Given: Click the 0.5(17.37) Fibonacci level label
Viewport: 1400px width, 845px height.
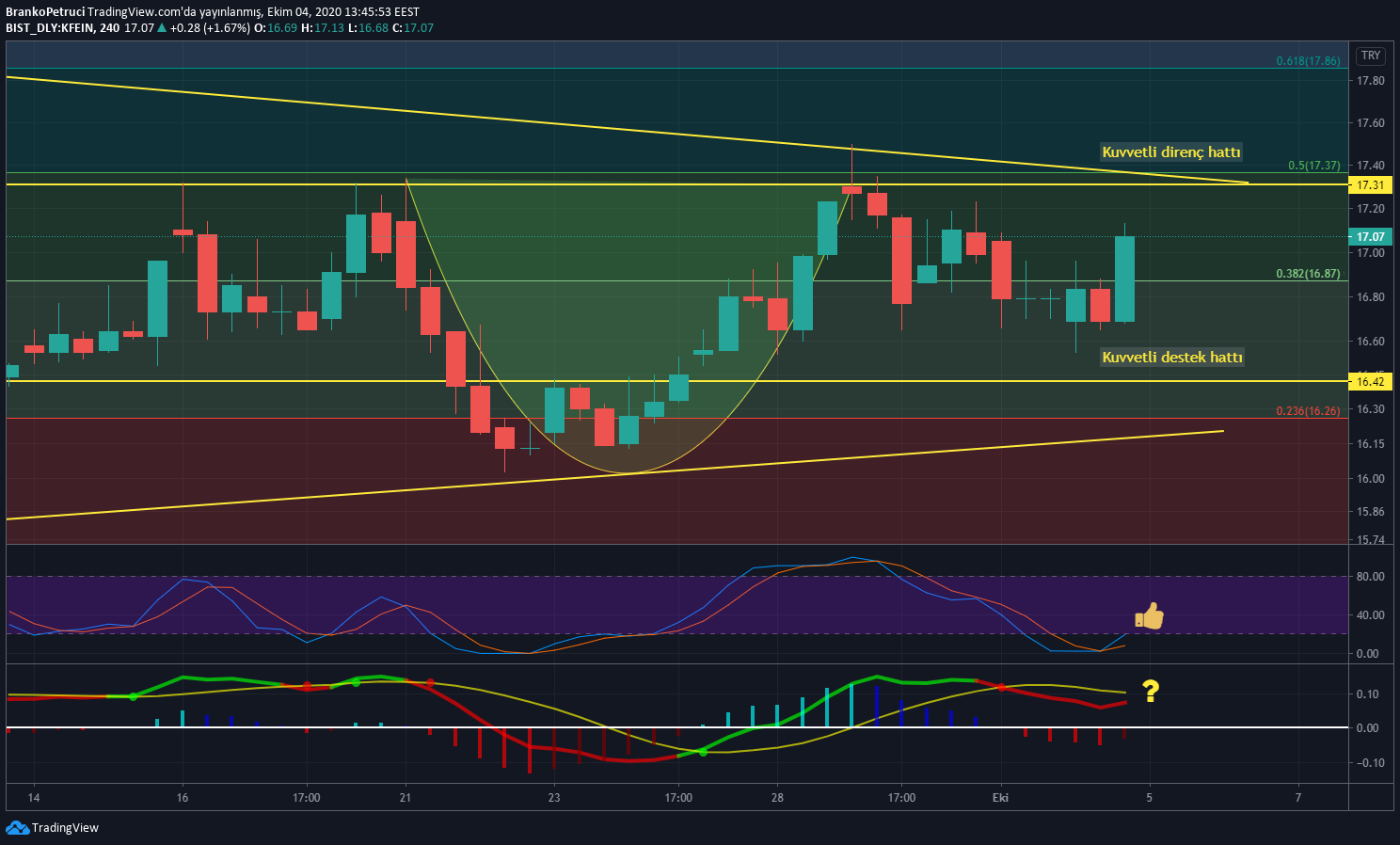Looking at the screenshot, I should pos(1313,166).
